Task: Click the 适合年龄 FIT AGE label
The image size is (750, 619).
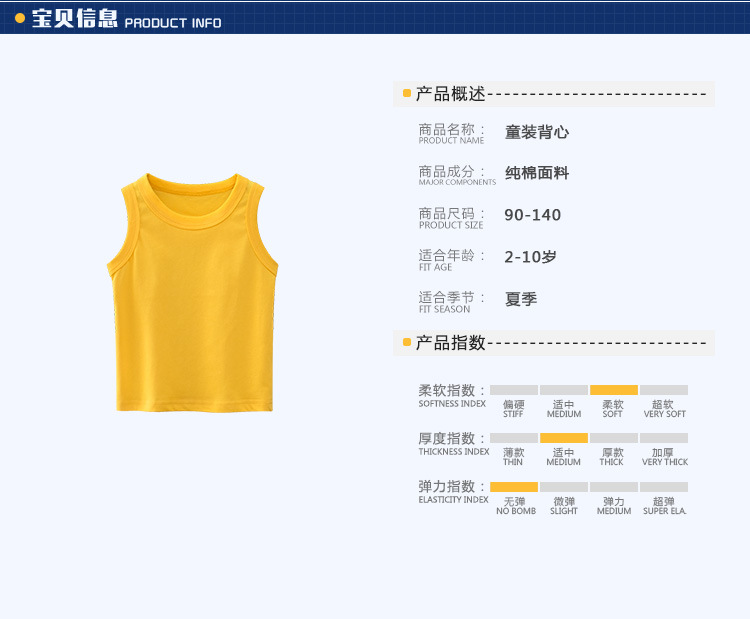Action: (452, 260)
